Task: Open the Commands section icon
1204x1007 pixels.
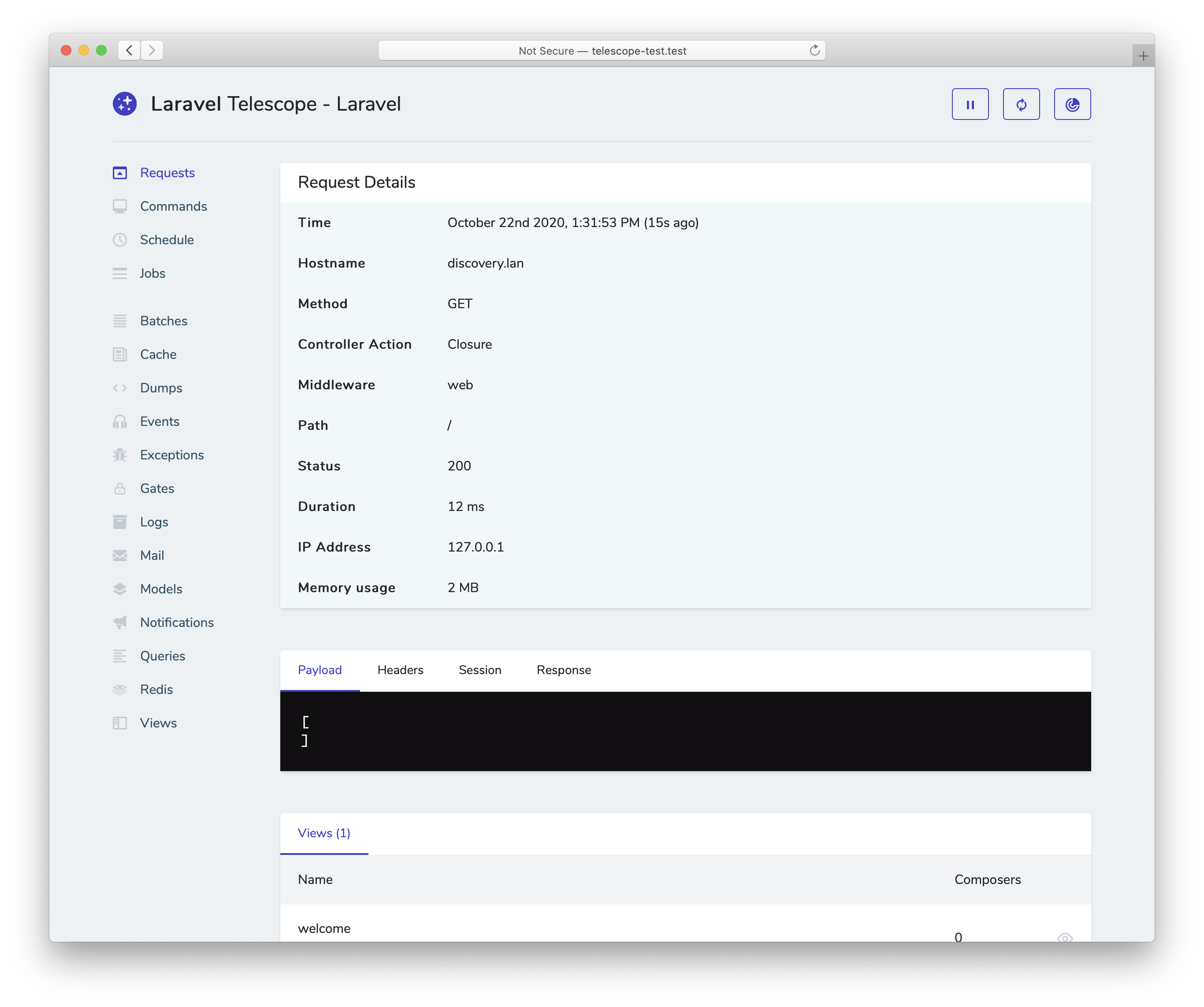Action: pos(120,206)
